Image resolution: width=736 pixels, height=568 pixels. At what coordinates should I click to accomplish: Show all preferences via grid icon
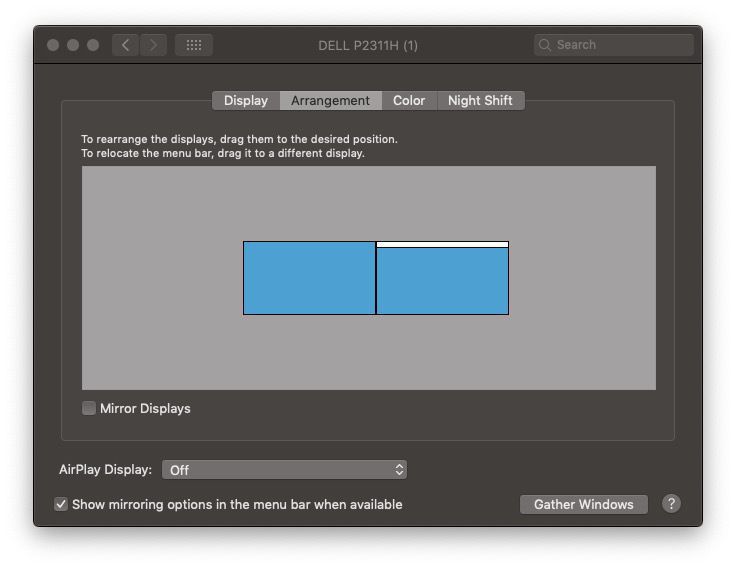tap(194, 45)
